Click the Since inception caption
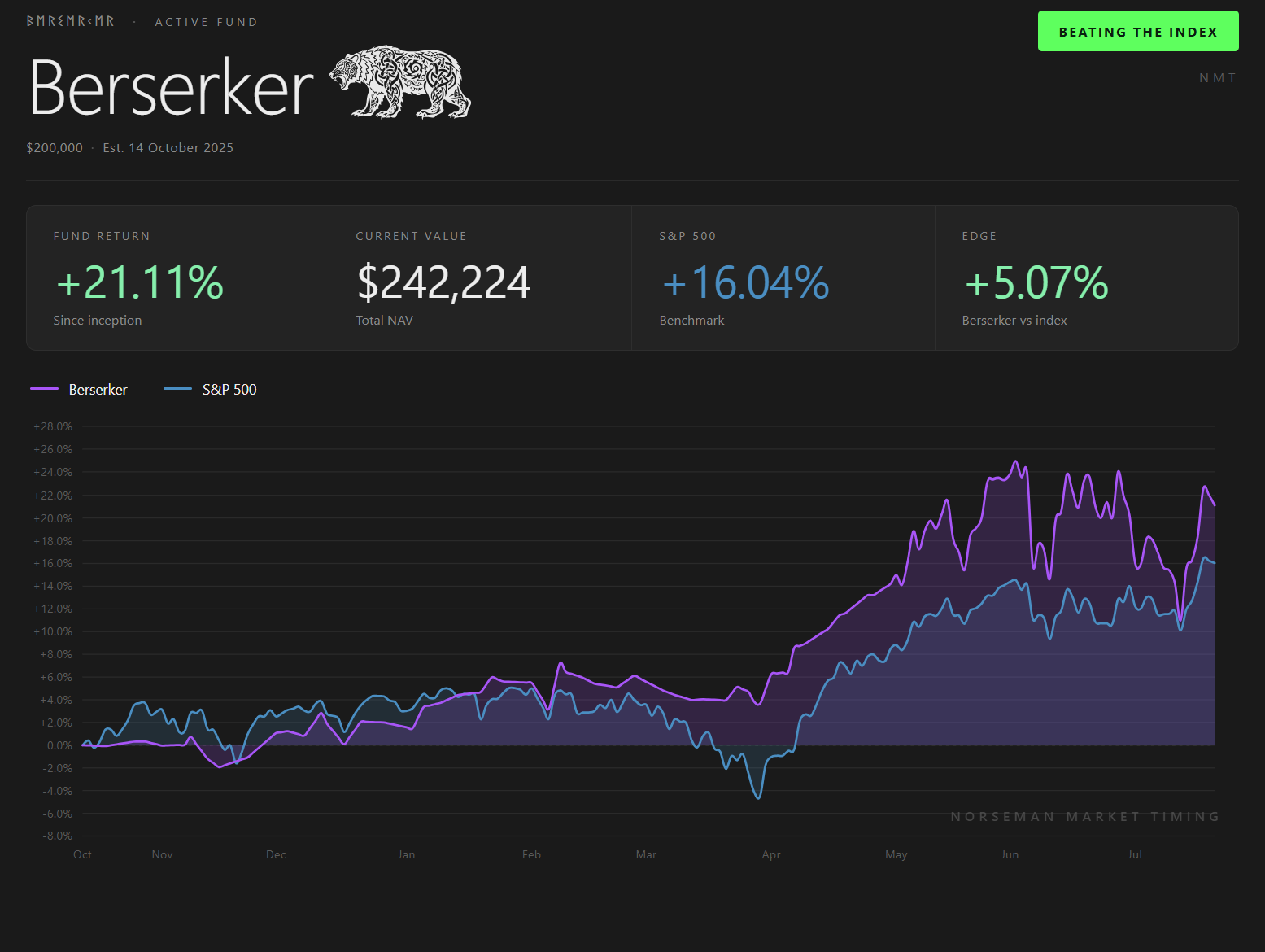The image size is (1265, 952). pyautogui.click(x=98, y=320)
